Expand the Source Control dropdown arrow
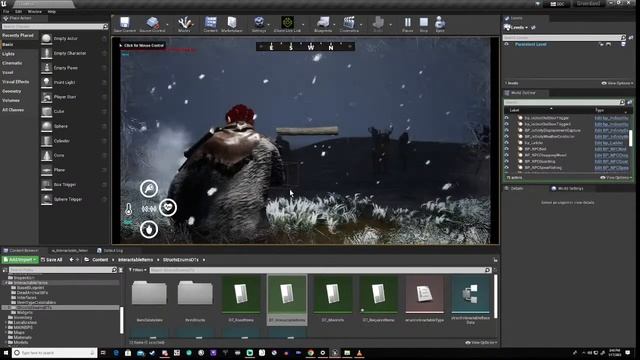Screen dimensions: 640x360 click(167, 24)
